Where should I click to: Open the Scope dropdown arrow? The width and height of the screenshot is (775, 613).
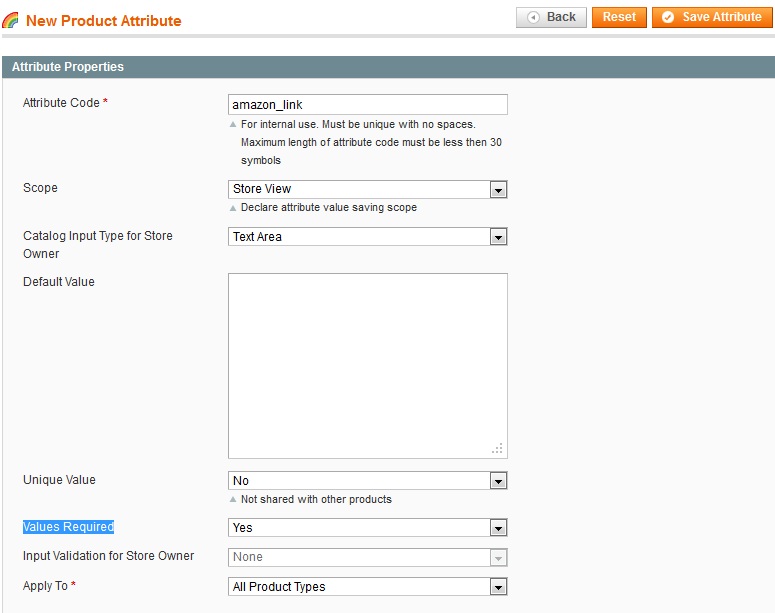coord(498,190)
